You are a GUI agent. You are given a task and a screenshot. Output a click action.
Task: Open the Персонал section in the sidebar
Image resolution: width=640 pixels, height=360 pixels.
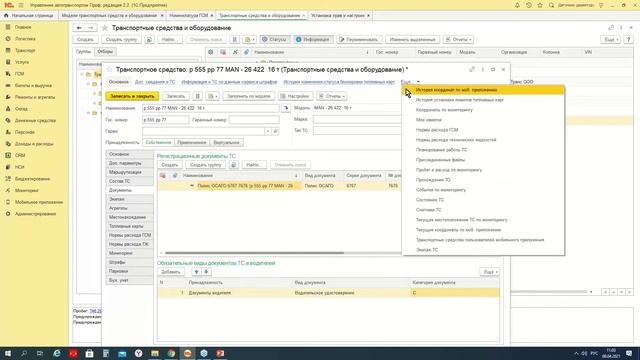24,132
